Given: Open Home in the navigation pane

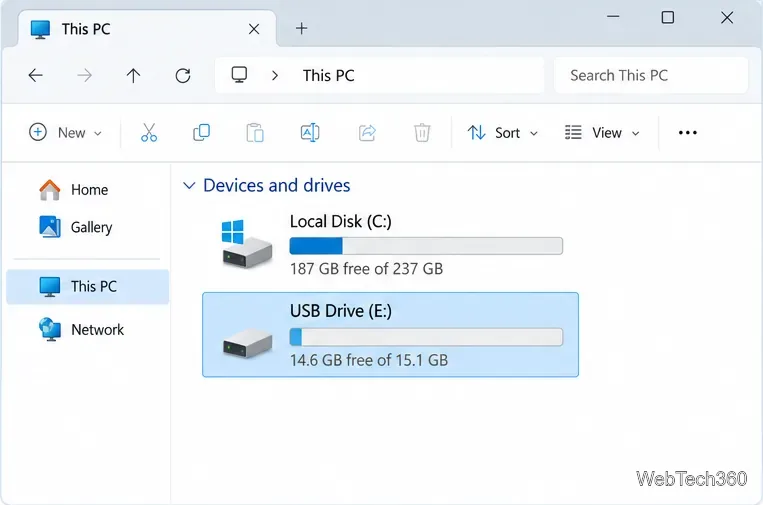Looking at the screenshot, I should pos(89,190).
